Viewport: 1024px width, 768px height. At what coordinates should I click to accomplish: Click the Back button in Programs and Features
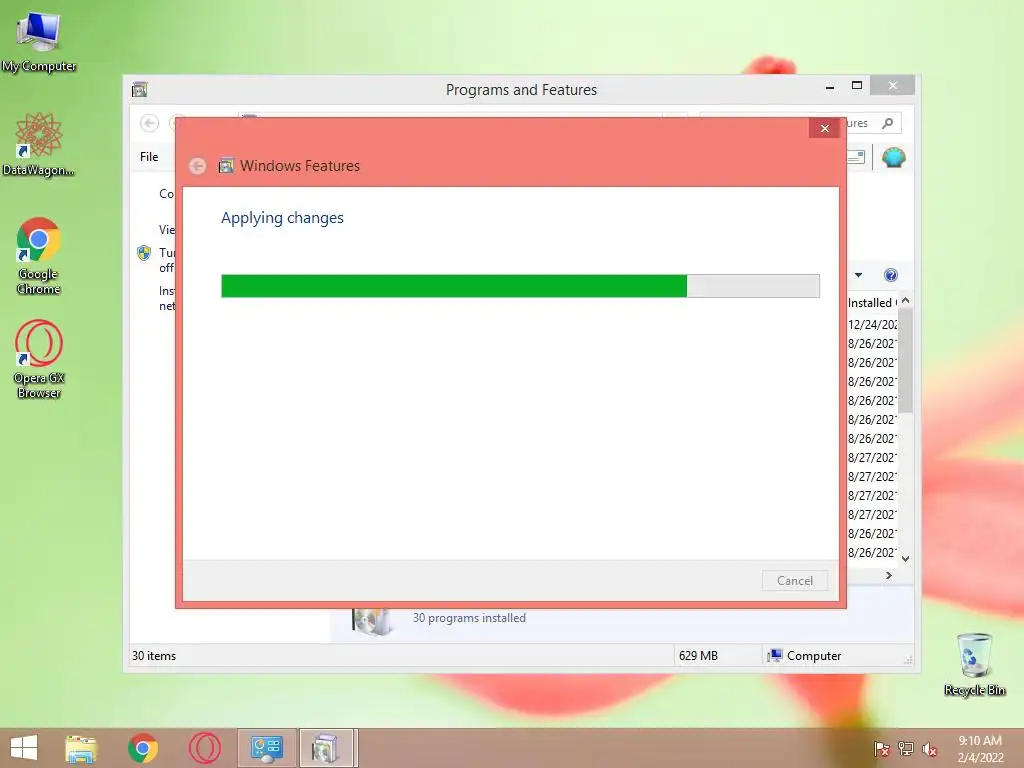[x=150, y=123]
